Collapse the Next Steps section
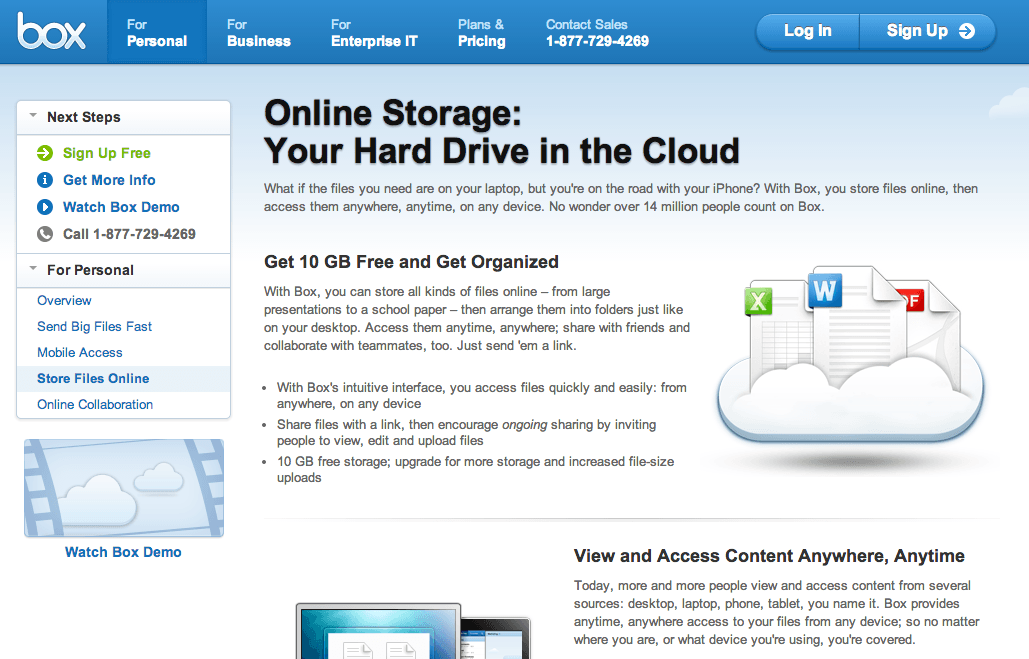1029x659 pixels. (x=34, y=117)
